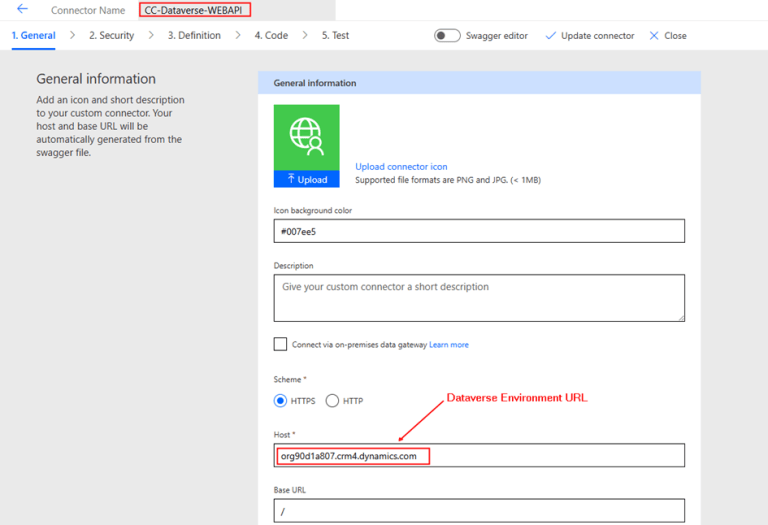The image size is (768, 525).
Task: Go back using the left arrow icon
Action: (x=23, y=9)
